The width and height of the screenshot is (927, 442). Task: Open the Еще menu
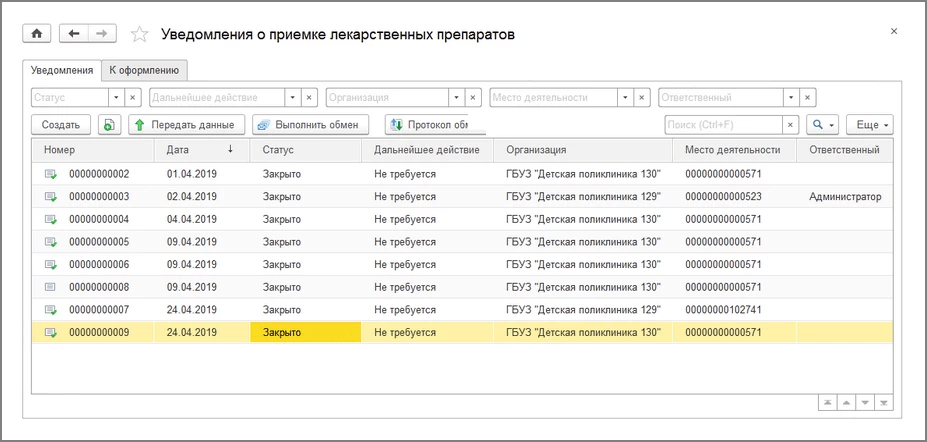[870, 125]
